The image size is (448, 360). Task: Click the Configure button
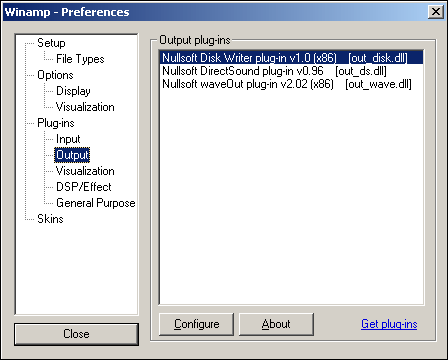click(196, 324)
